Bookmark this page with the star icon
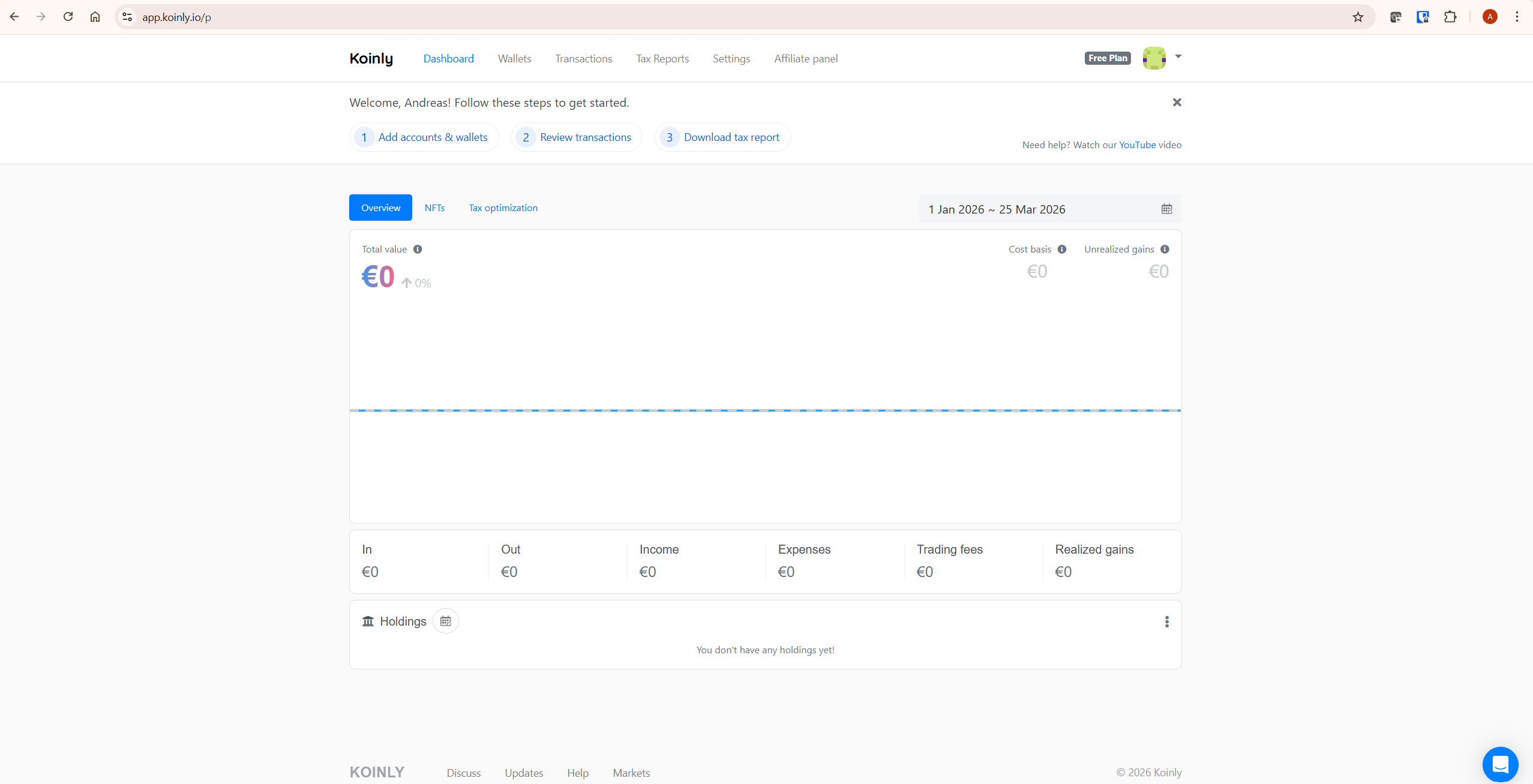The height and width of the screenshot is (784, 1533). pos(1358,16)
